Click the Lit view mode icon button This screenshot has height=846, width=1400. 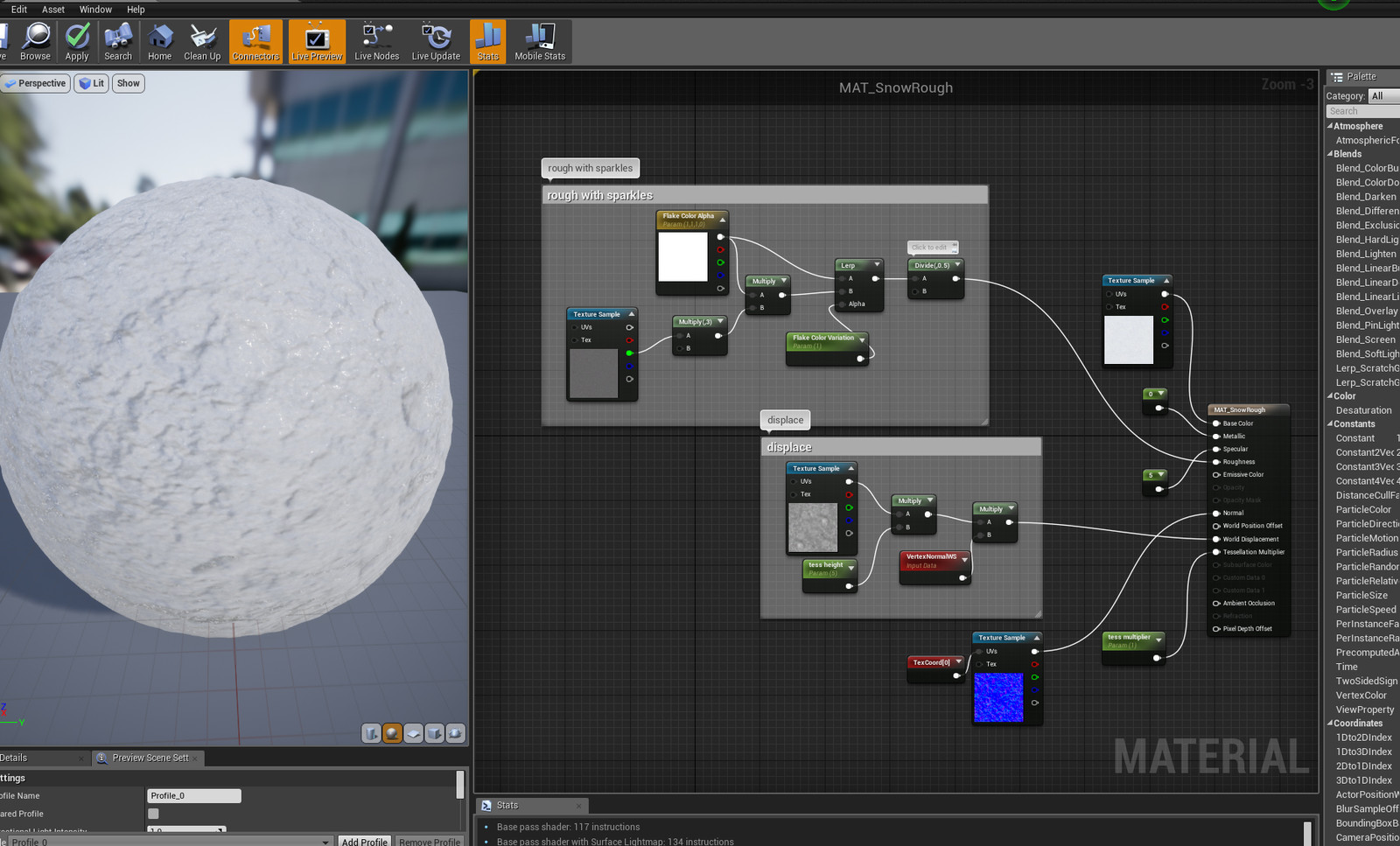tap(84, 83)
